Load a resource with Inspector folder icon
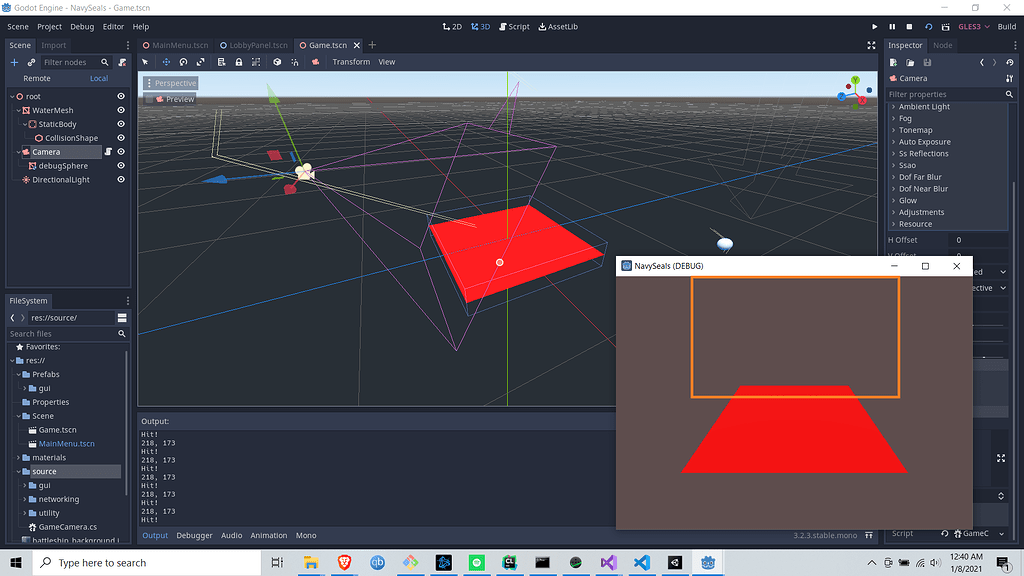The image size is (1024, 576). click(x=910, y=63)
